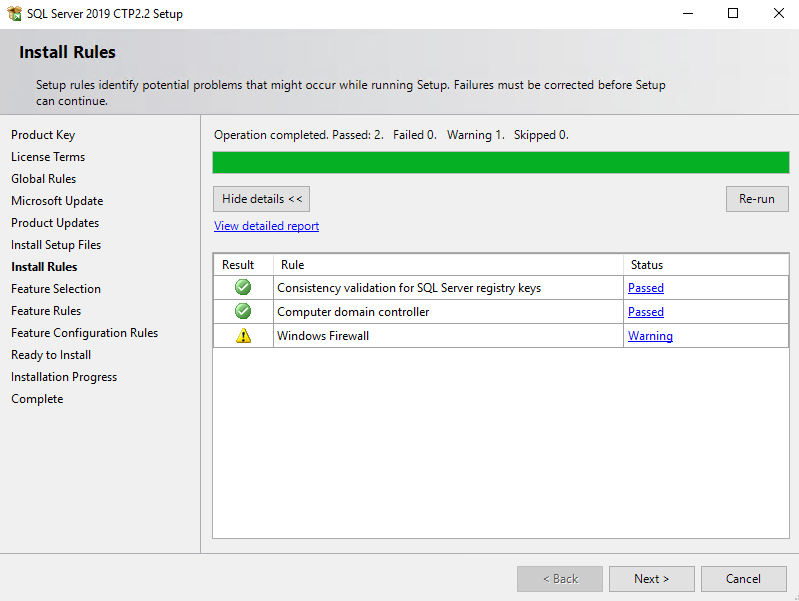Click the SQL Server Setup title bar icon
The width and height of the screenshot is (799, 601).
point(14,13)
